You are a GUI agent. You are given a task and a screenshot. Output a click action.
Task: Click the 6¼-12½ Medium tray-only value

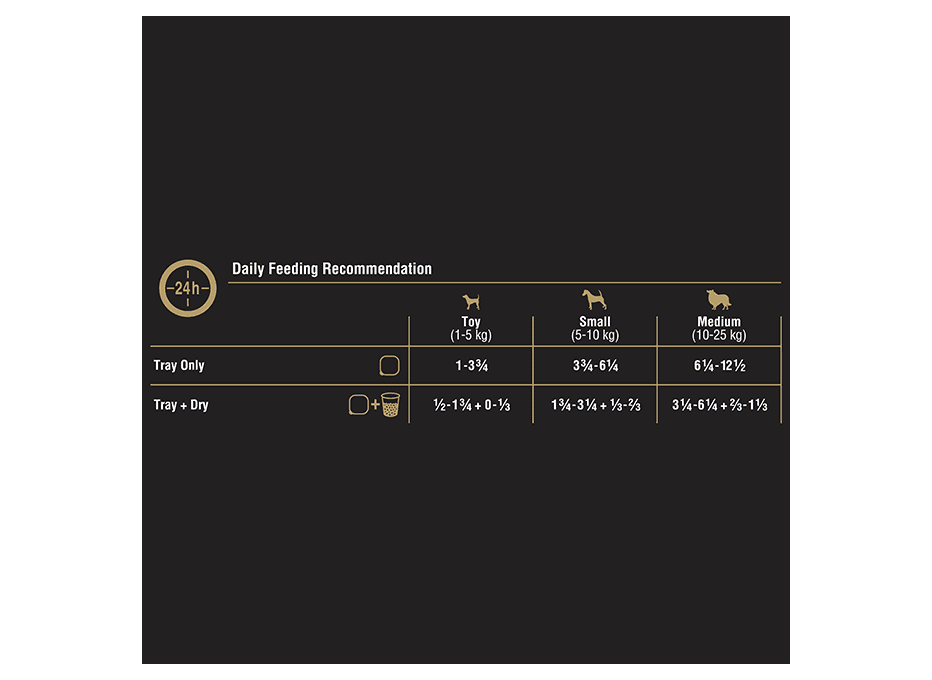(719, 366)
